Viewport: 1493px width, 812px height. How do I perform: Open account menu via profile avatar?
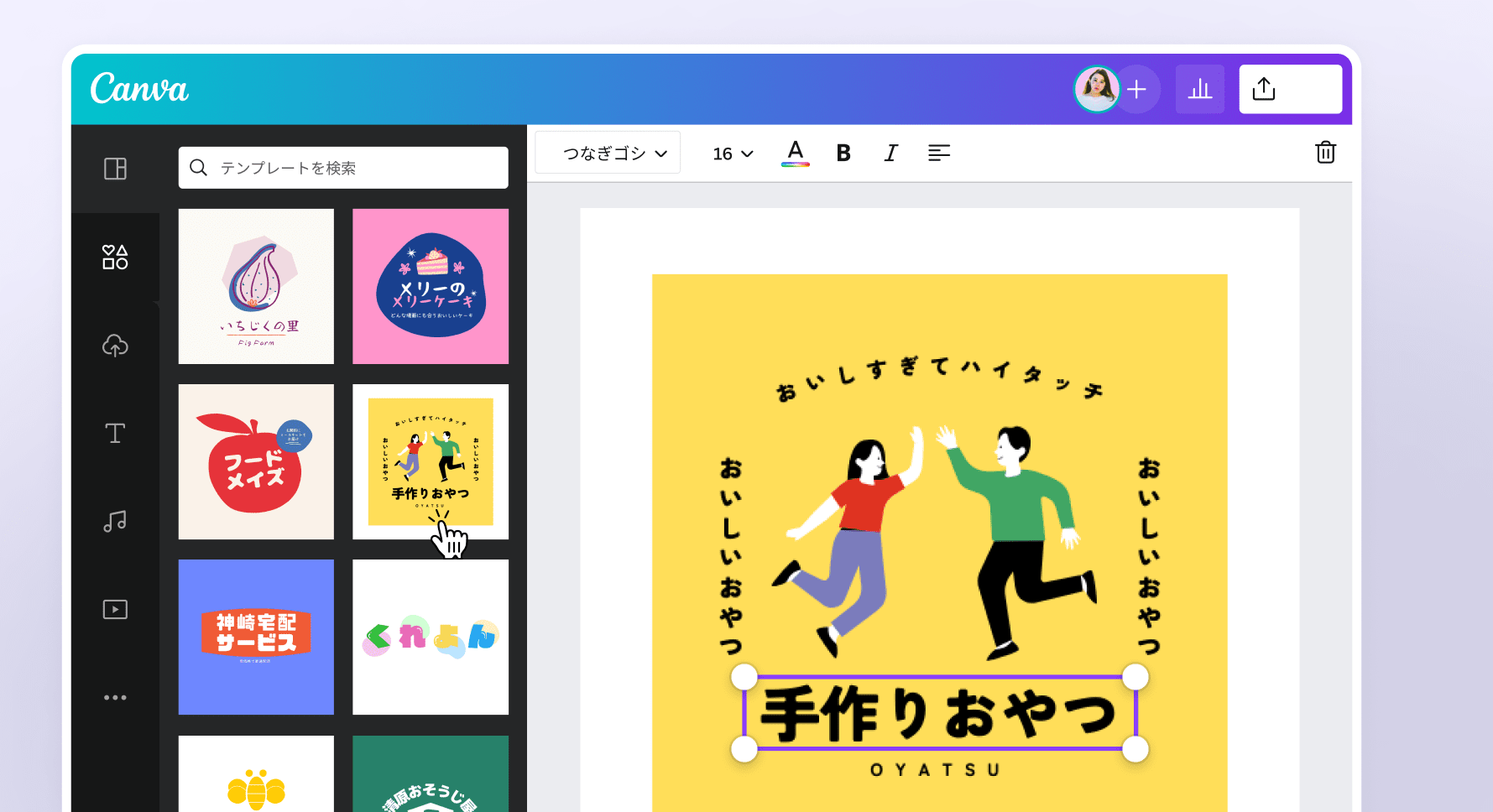pyautogui.click(x=1096, y=88)
